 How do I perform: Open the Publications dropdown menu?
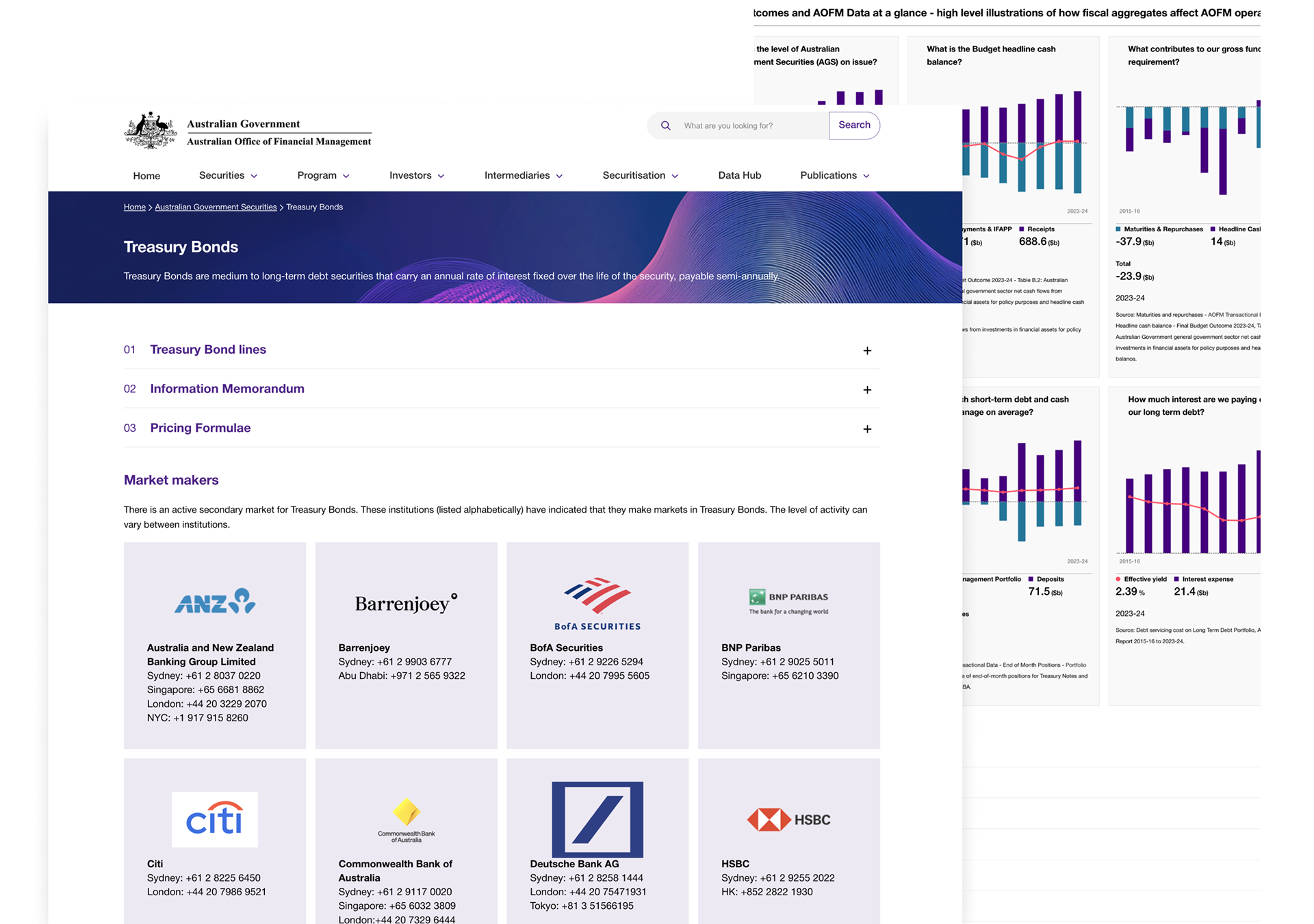pos(835,175)
